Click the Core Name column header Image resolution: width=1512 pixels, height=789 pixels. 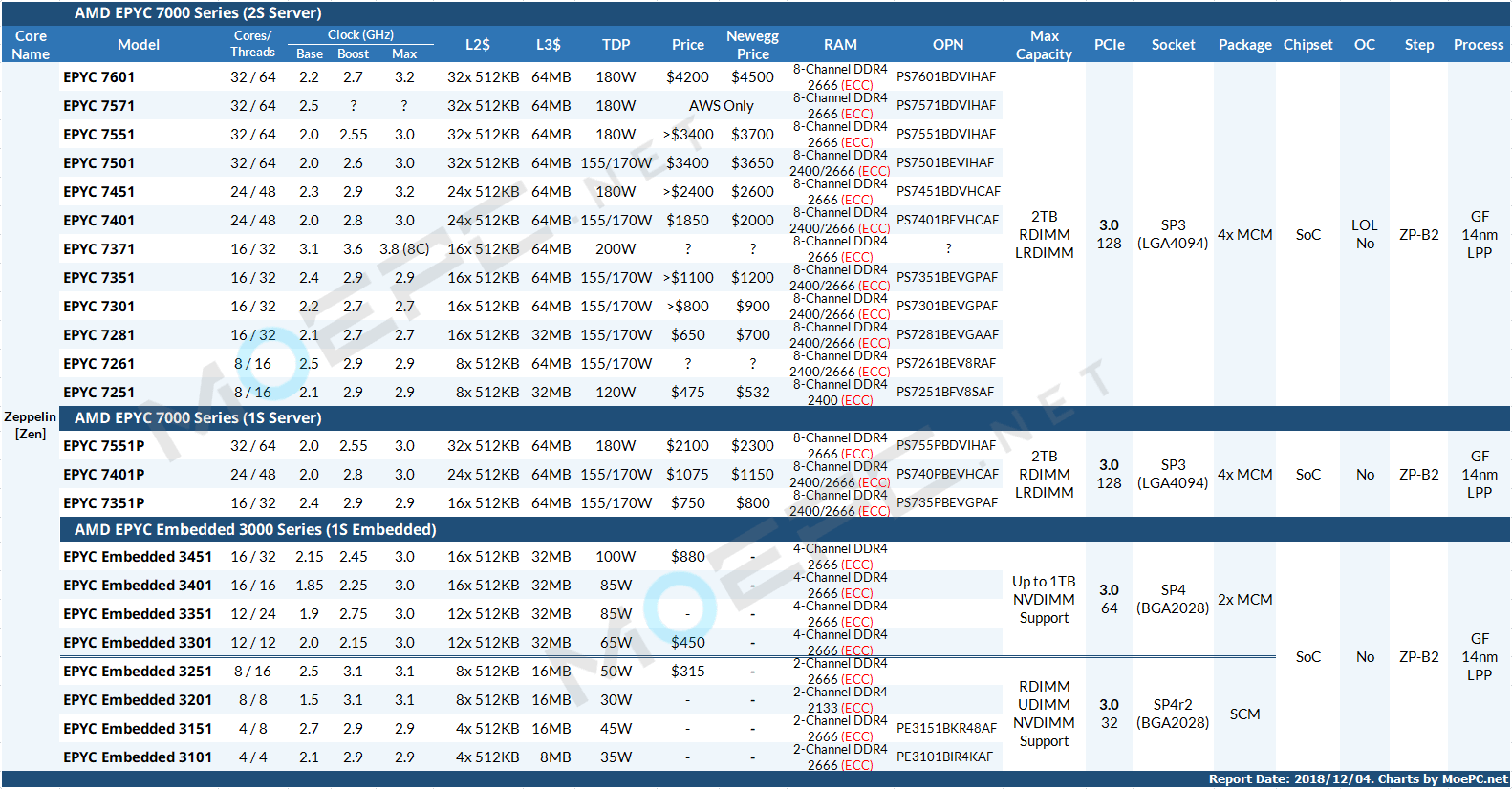click(x=31, y=45)
